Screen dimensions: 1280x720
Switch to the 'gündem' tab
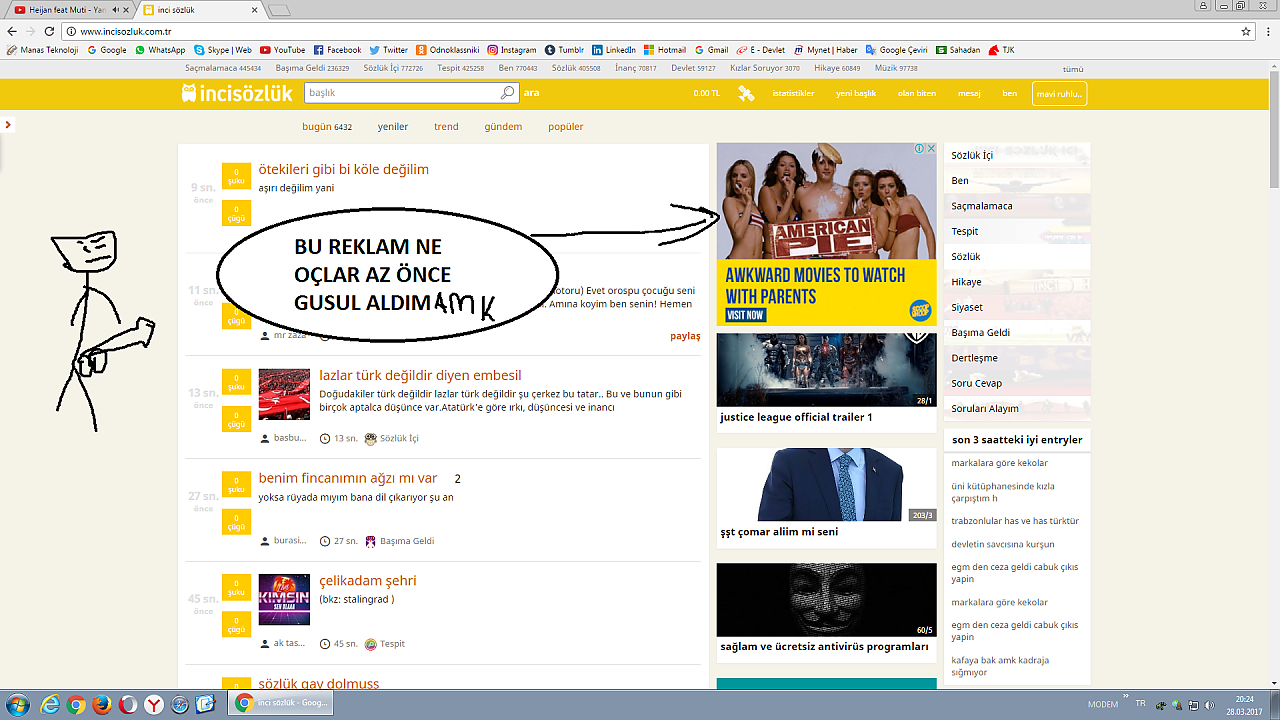pyautogui.click(x=503, y=127)
